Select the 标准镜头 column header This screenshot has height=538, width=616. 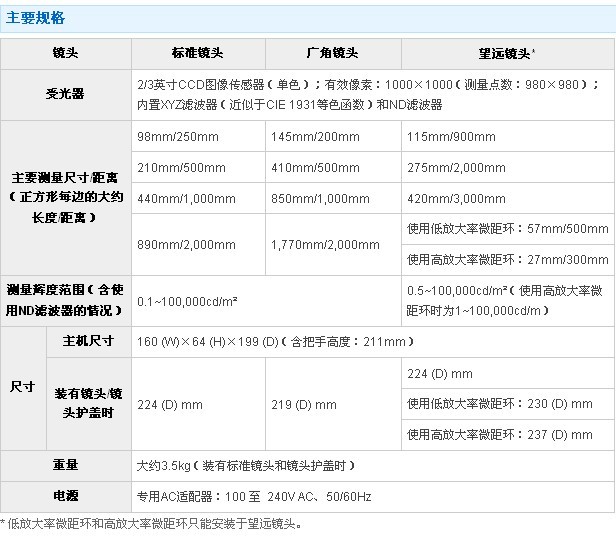pos(198,53)
